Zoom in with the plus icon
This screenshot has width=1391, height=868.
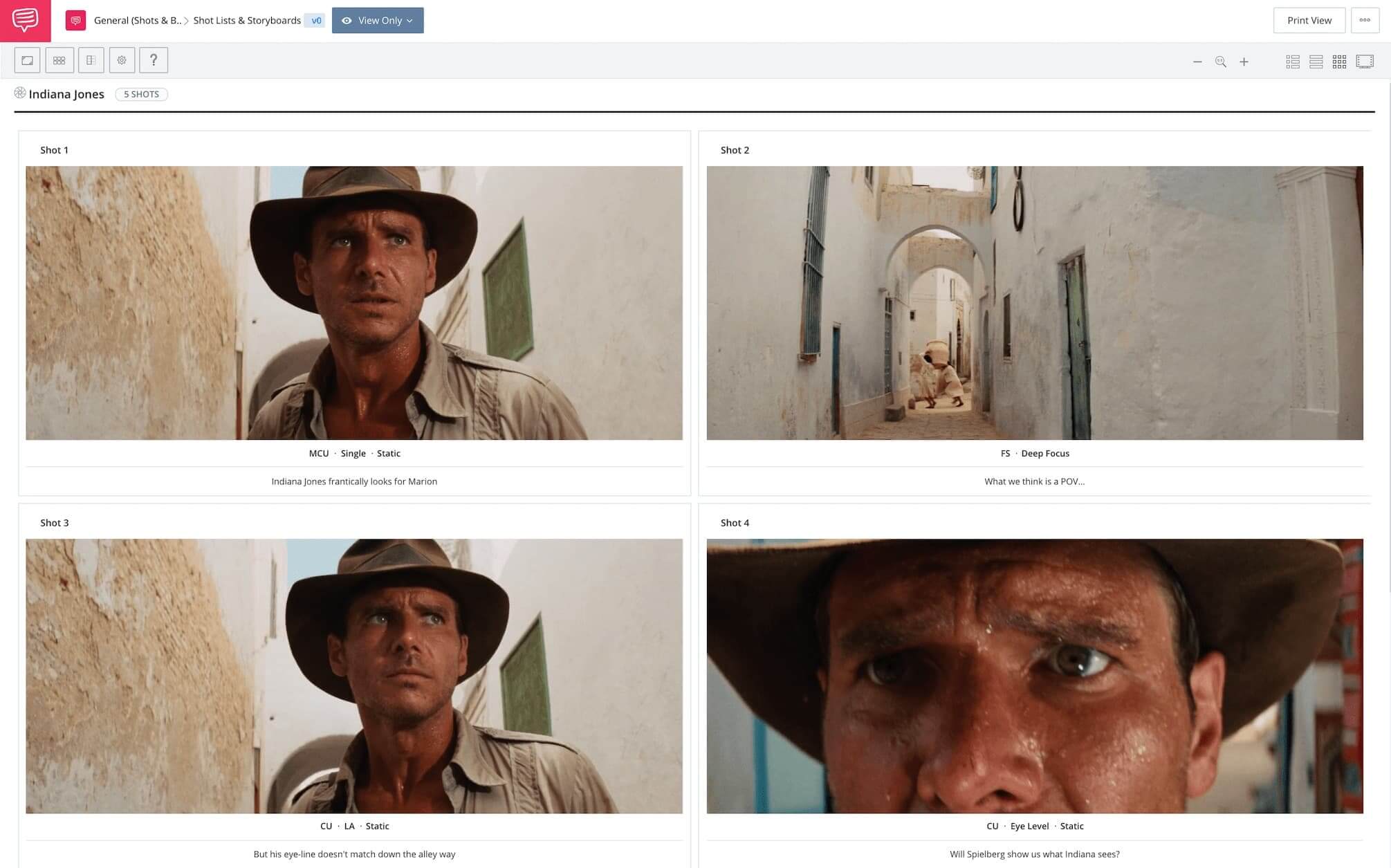[x=1244, y=62]
